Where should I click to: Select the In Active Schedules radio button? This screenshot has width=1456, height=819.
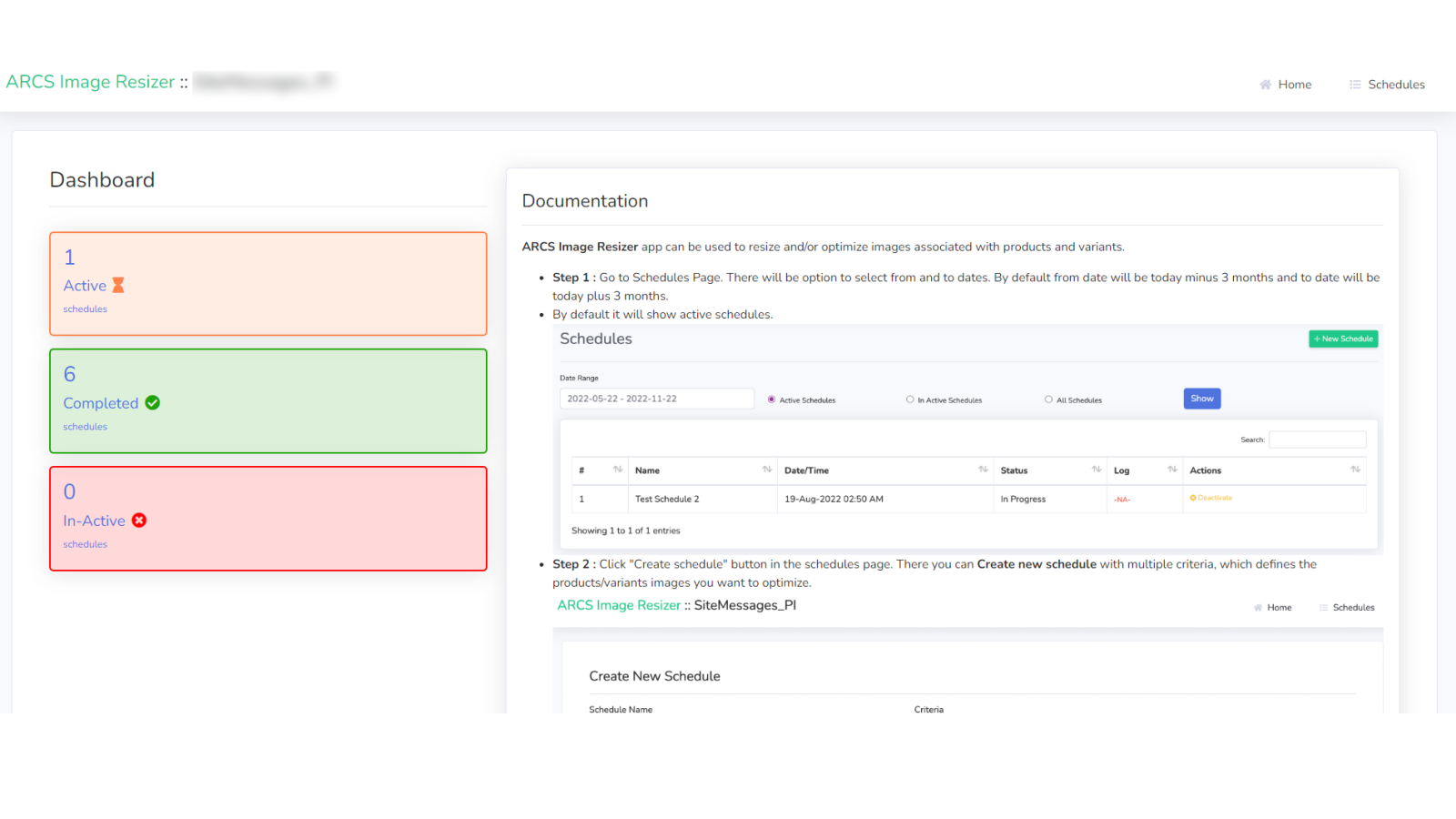(910, 399)
